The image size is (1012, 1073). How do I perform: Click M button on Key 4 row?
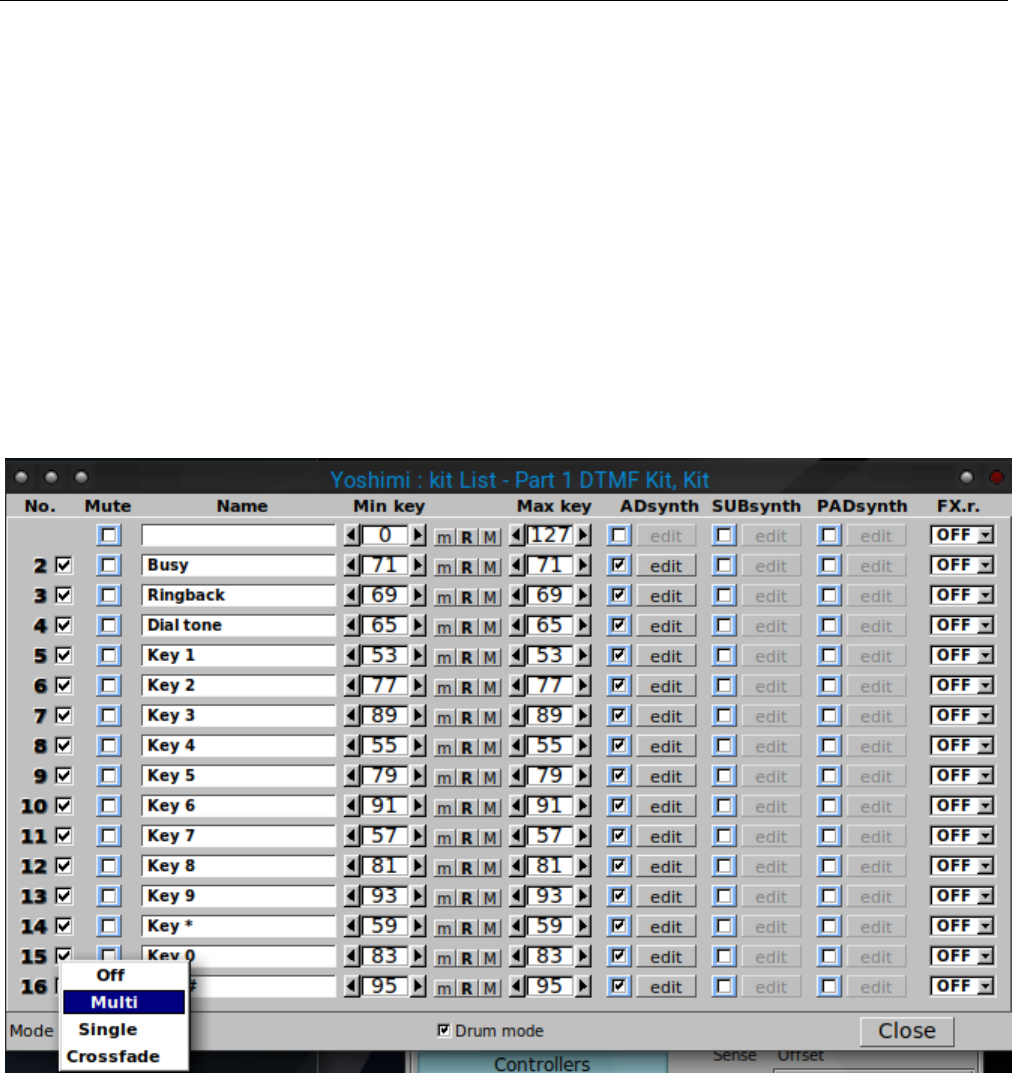point(490,748)
